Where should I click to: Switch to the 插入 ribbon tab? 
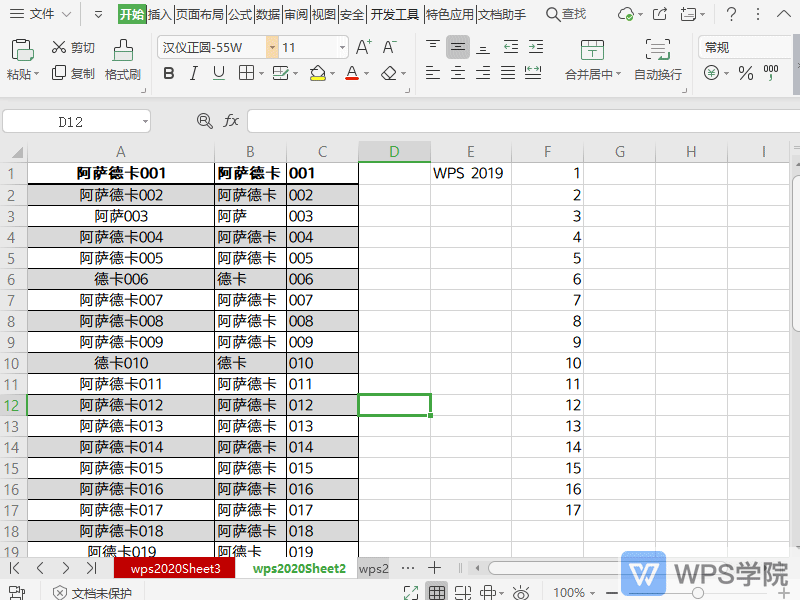pos(159,15)
